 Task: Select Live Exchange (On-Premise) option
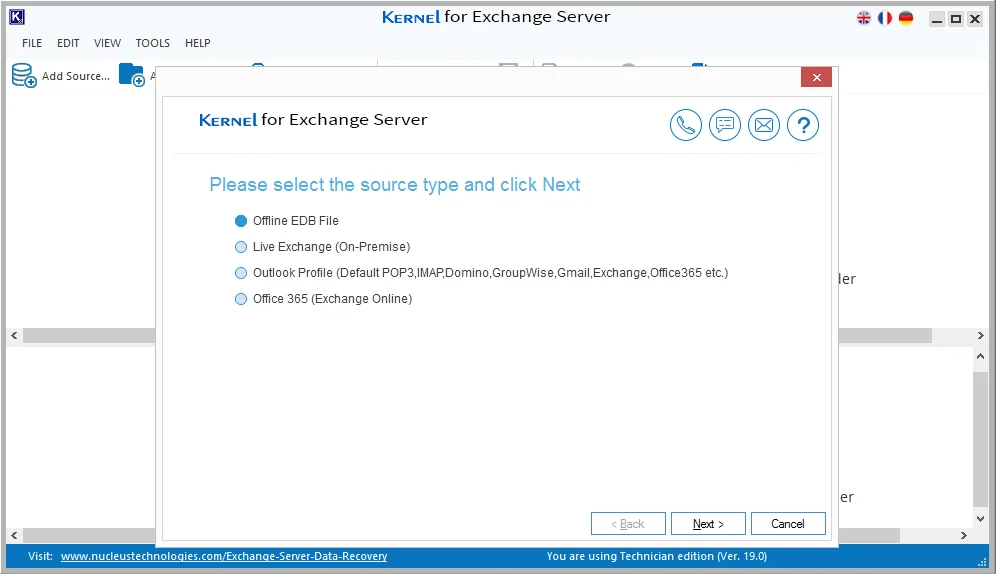[322, 246]
